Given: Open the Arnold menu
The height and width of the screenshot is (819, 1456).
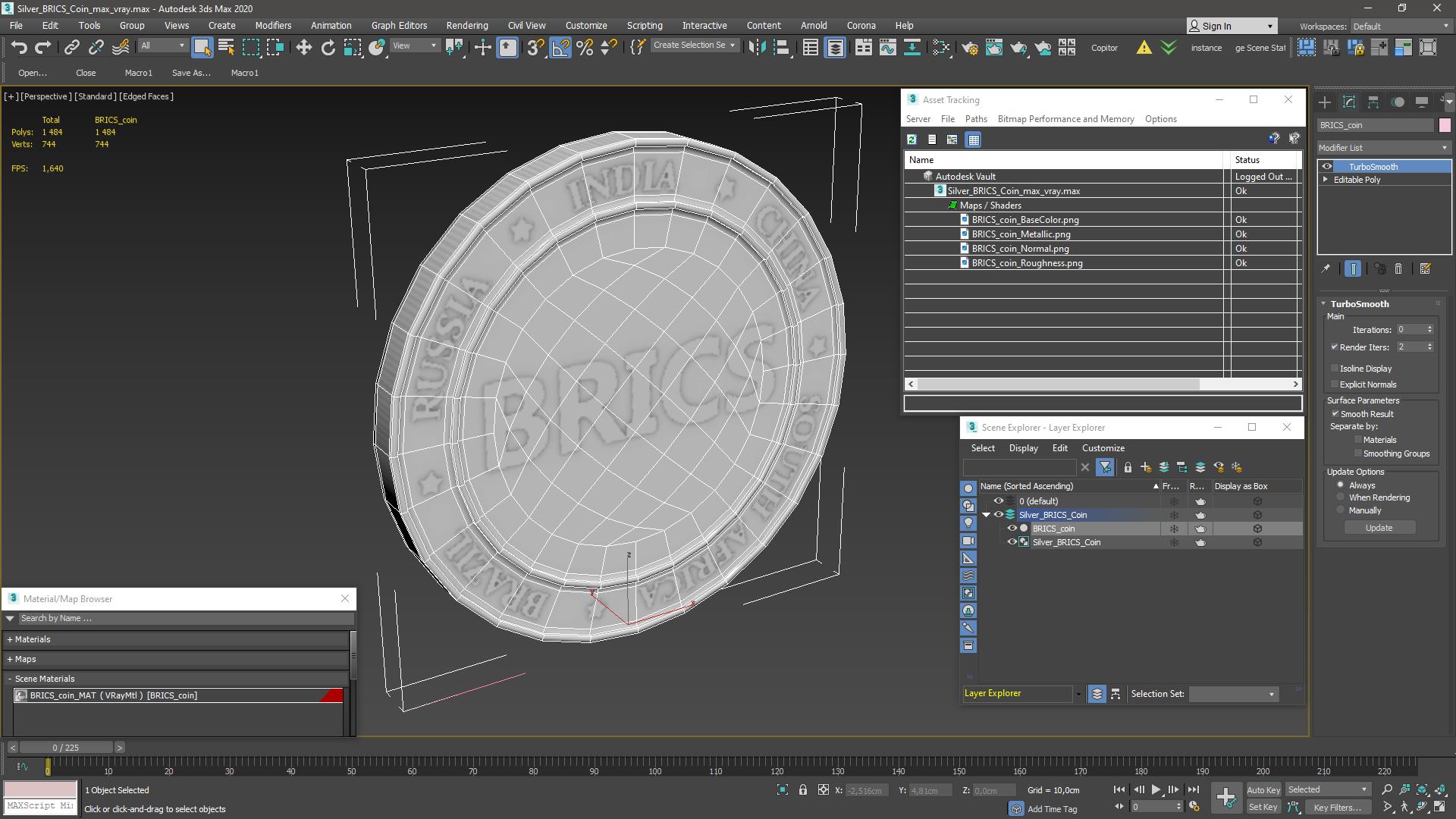Looking at the screenshot, I should click(814, 26).
